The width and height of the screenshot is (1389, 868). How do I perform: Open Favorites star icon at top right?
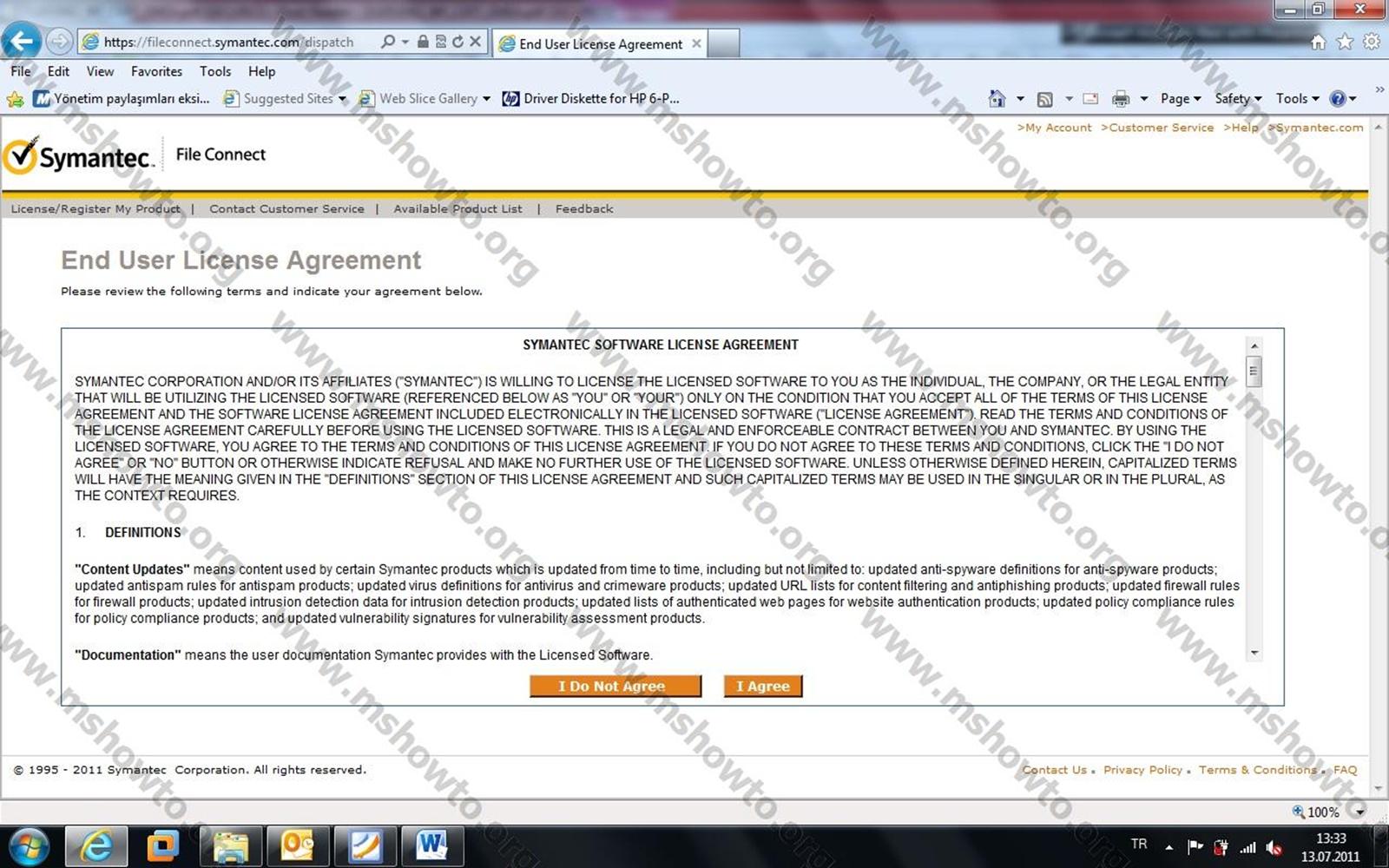(1345, 42)
